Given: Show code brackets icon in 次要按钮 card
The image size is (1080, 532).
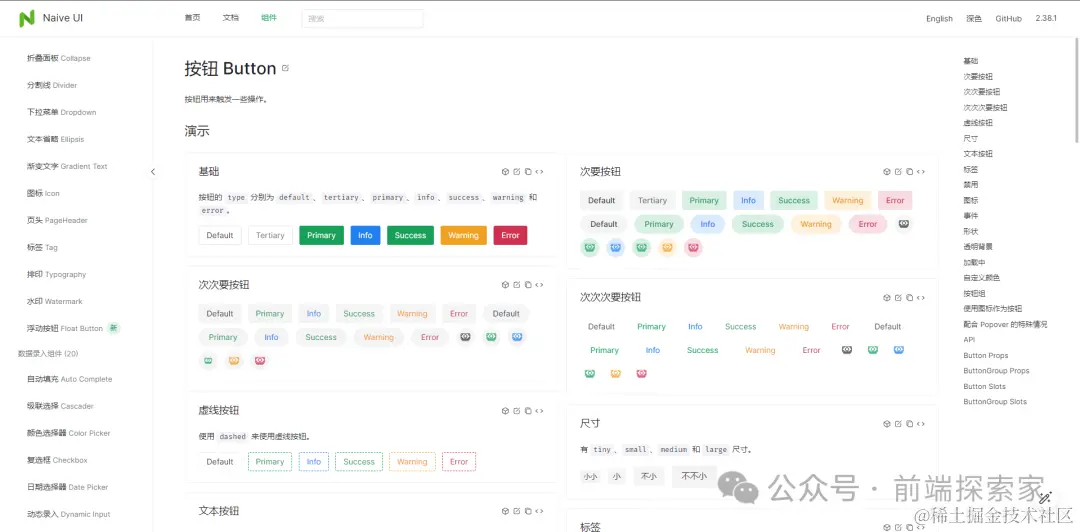Looking at the screenshot, I should 921,172.
